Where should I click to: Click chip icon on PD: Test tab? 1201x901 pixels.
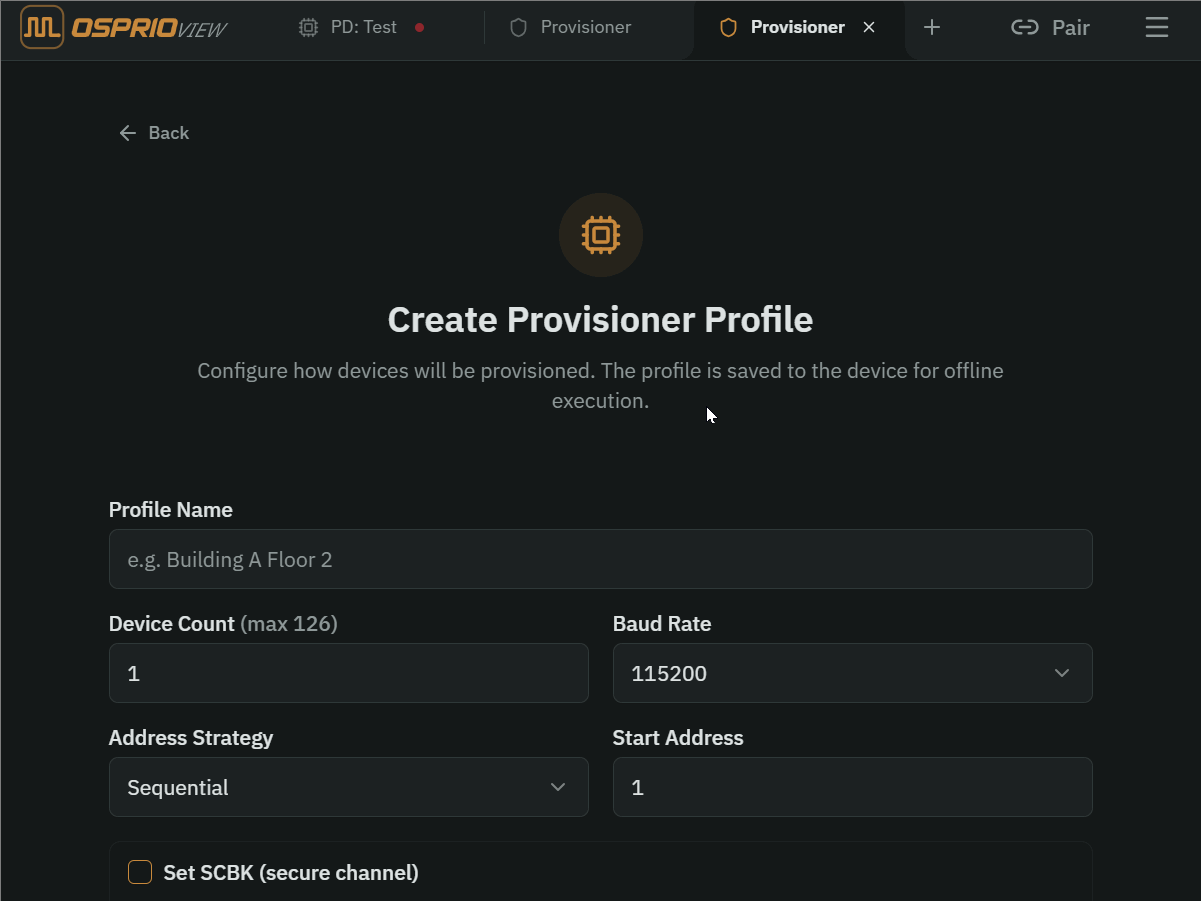[309, 28]
